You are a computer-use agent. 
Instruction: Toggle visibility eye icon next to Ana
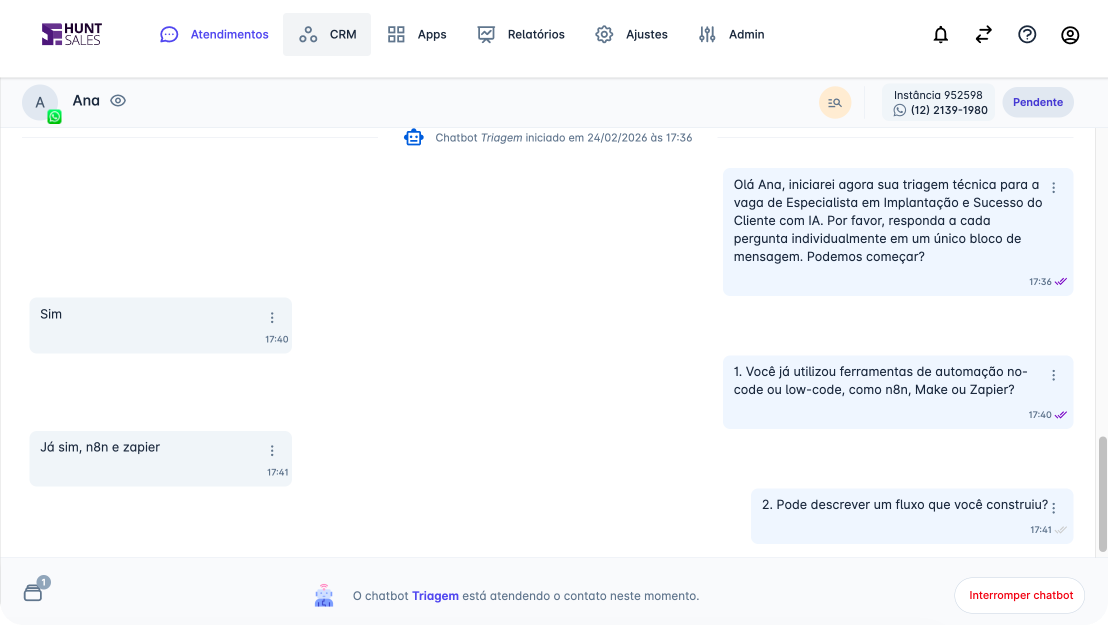point(118,100)
